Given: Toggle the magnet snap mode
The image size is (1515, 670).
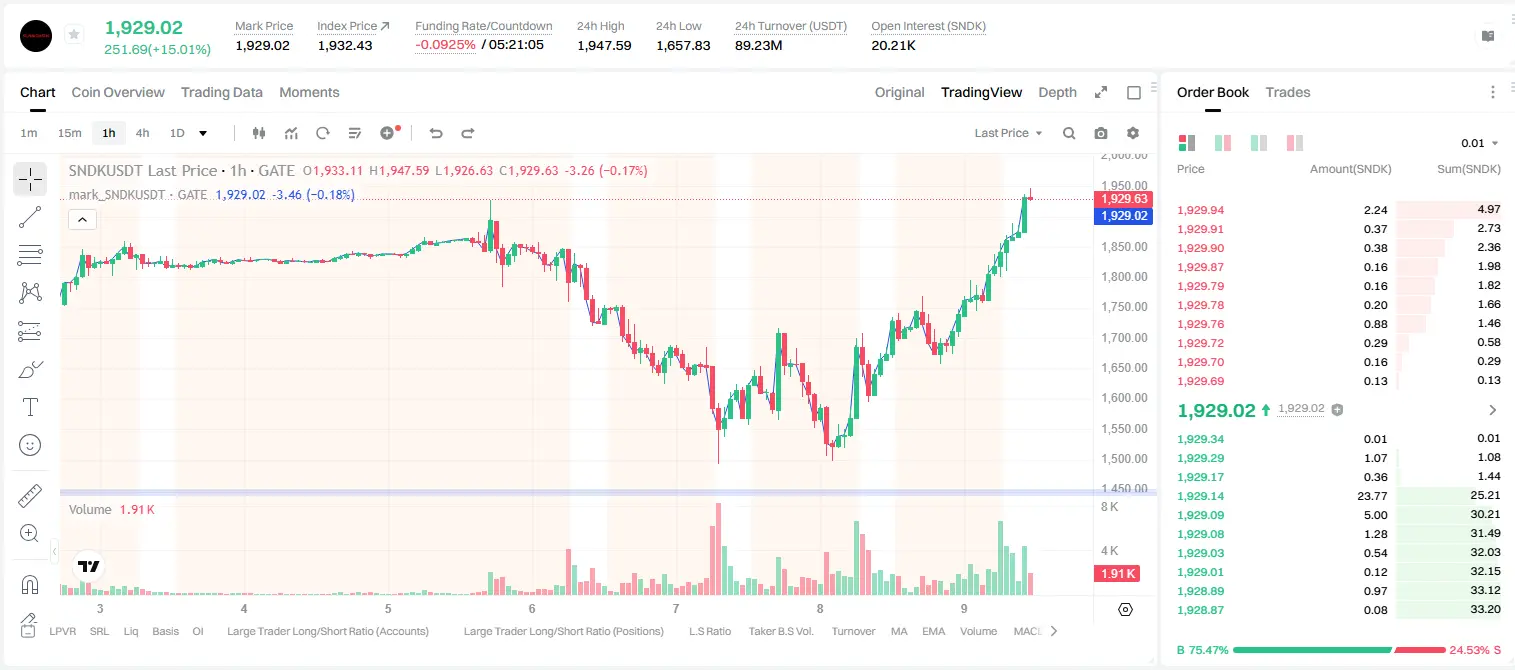Looking at the screenshot, I should click(x=30, y=585).
